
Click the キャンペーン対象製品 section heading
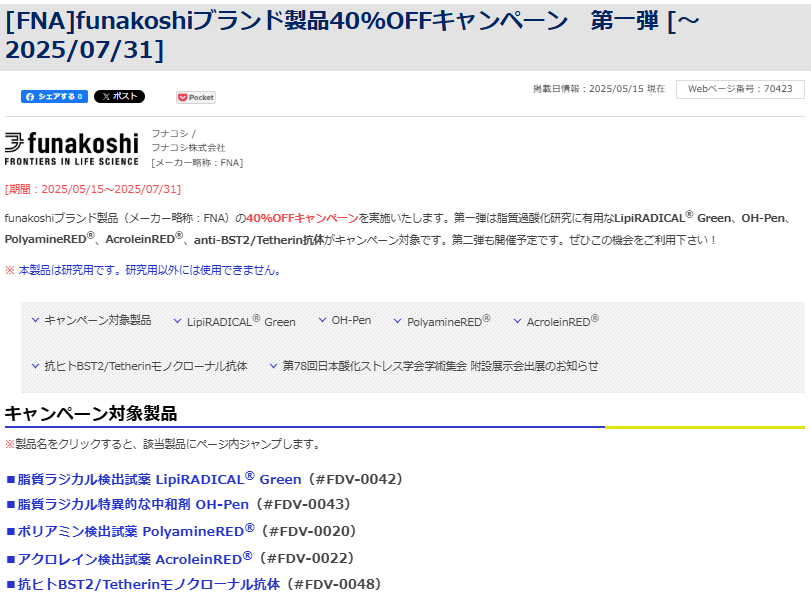click(91, 414)
